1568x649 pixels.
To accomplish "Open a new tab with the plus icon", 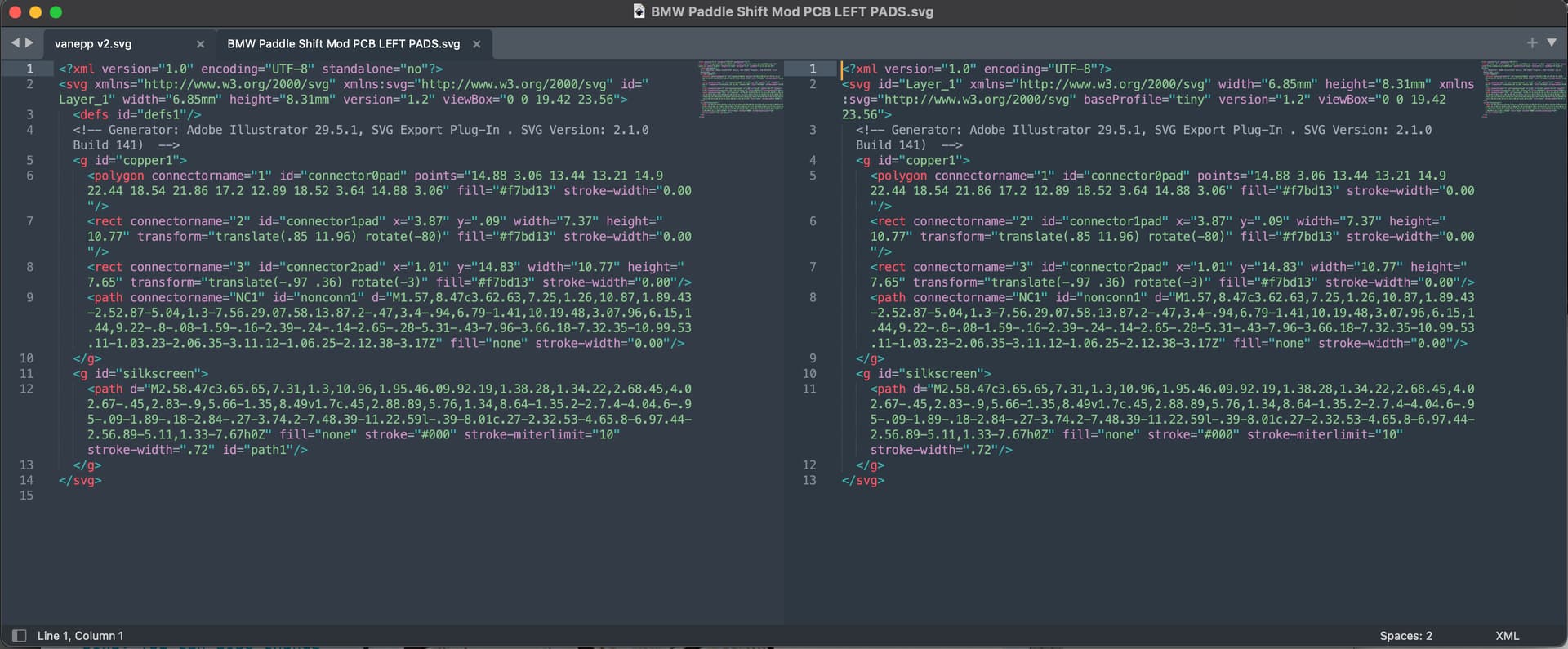I will (x=1532, y=42).
